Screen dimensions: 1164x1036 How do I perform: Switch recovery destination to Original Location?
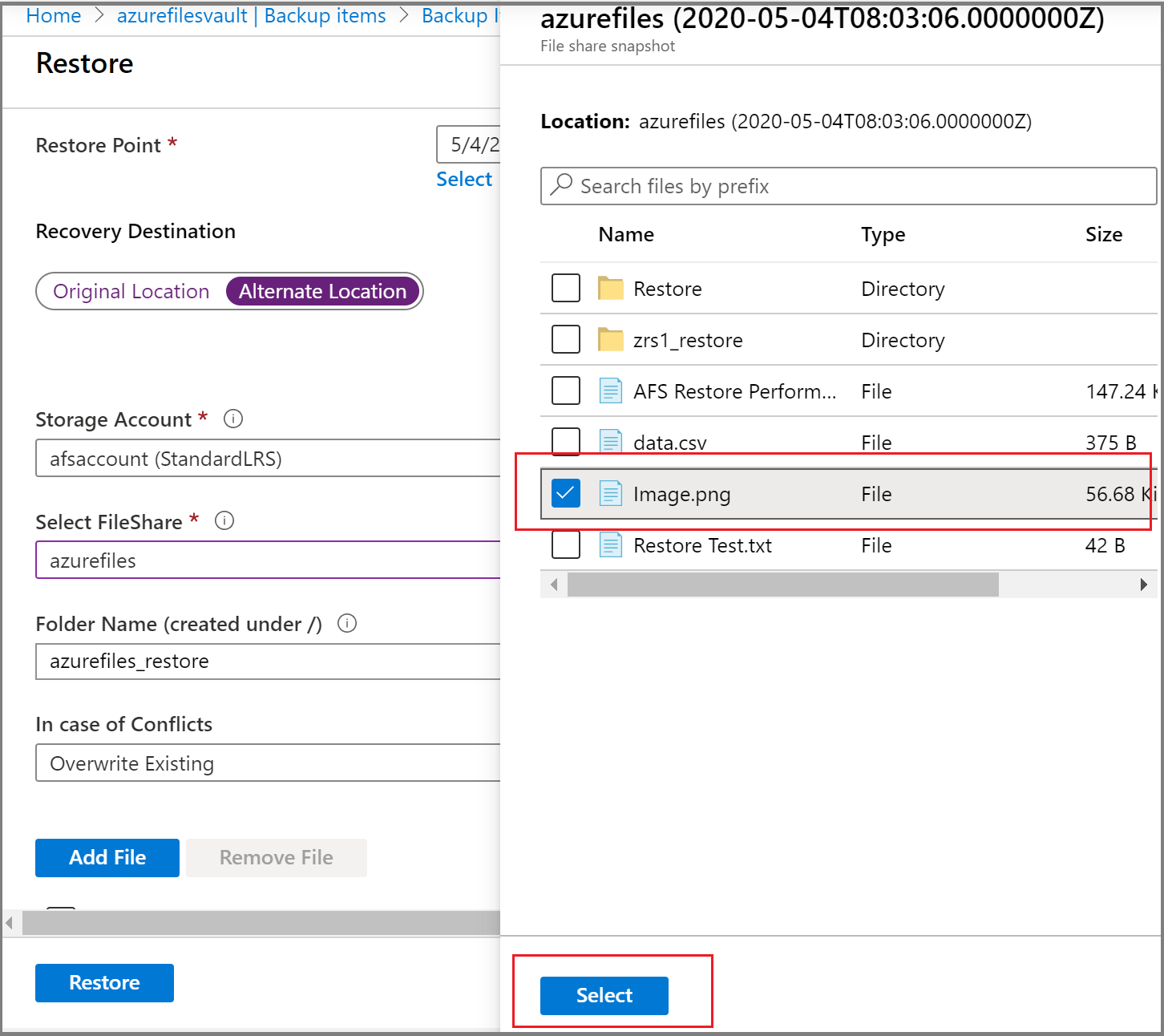click(x=130, y=291)
